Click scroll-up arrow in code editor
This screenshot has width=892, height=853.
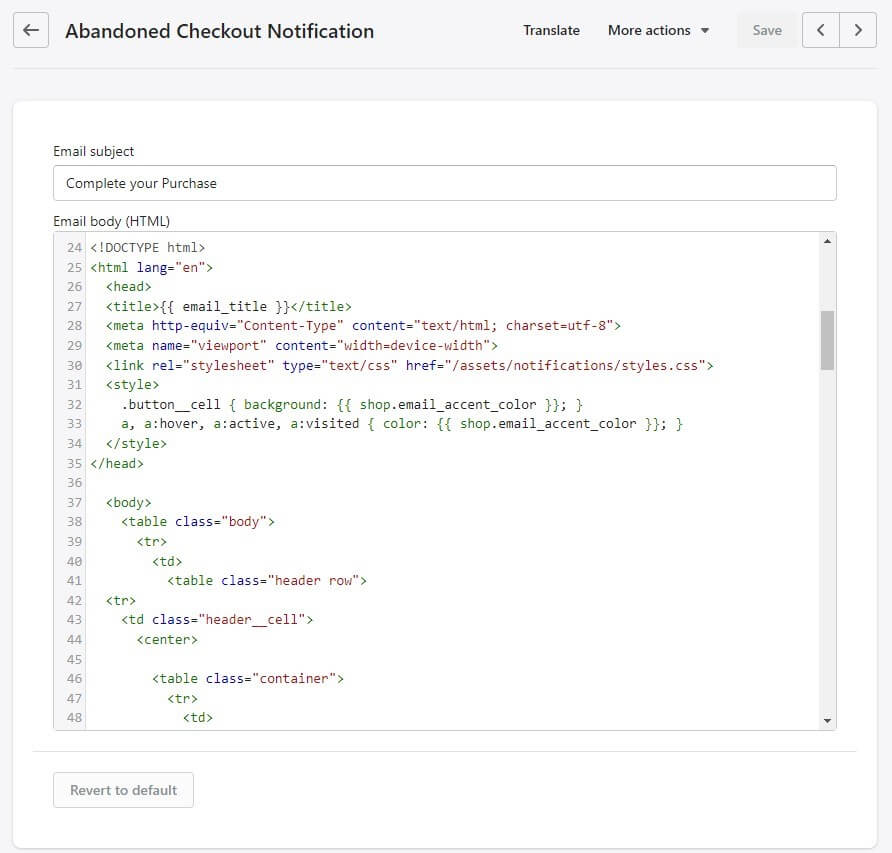point(827,241)
